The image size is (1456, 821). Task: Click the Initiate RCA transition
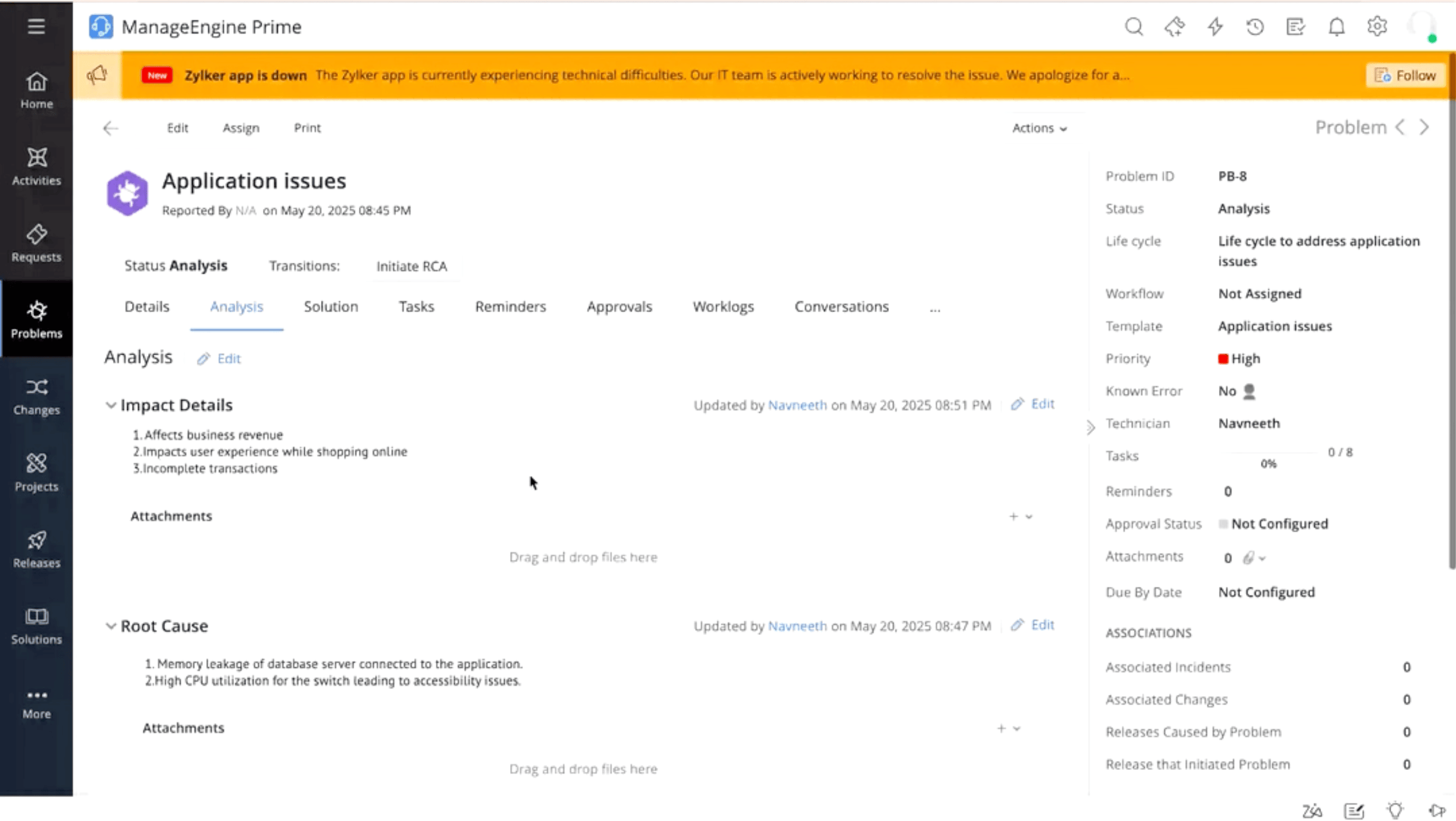click(411, 266)
